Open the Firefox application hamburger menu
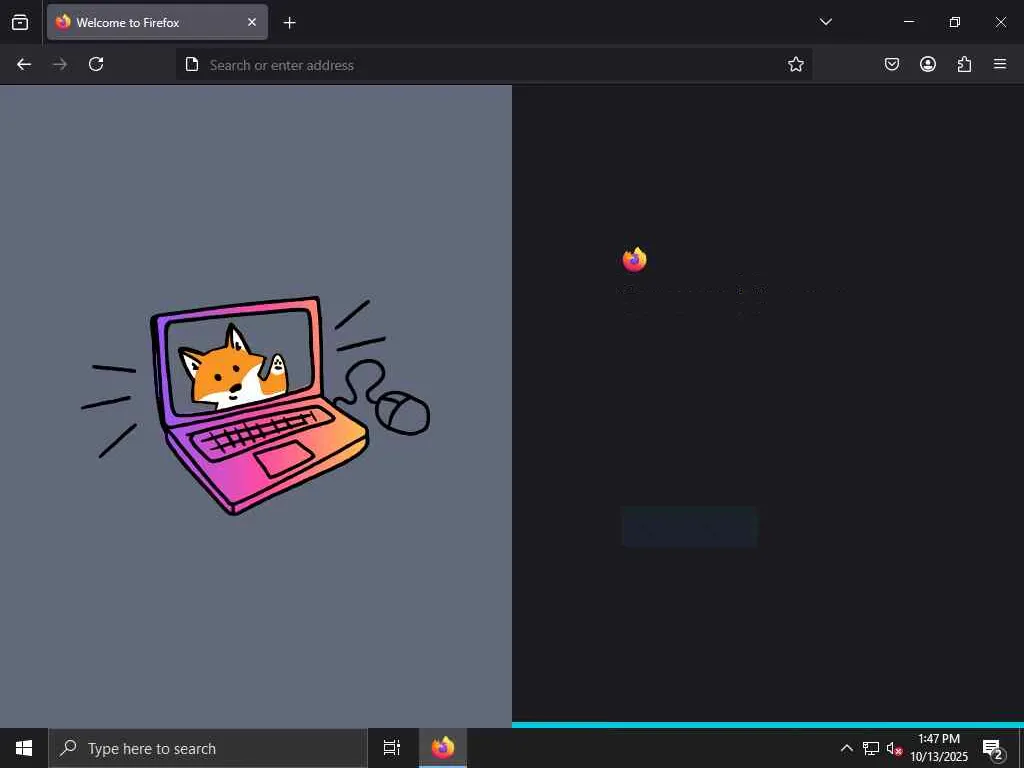 [1000, 64]
